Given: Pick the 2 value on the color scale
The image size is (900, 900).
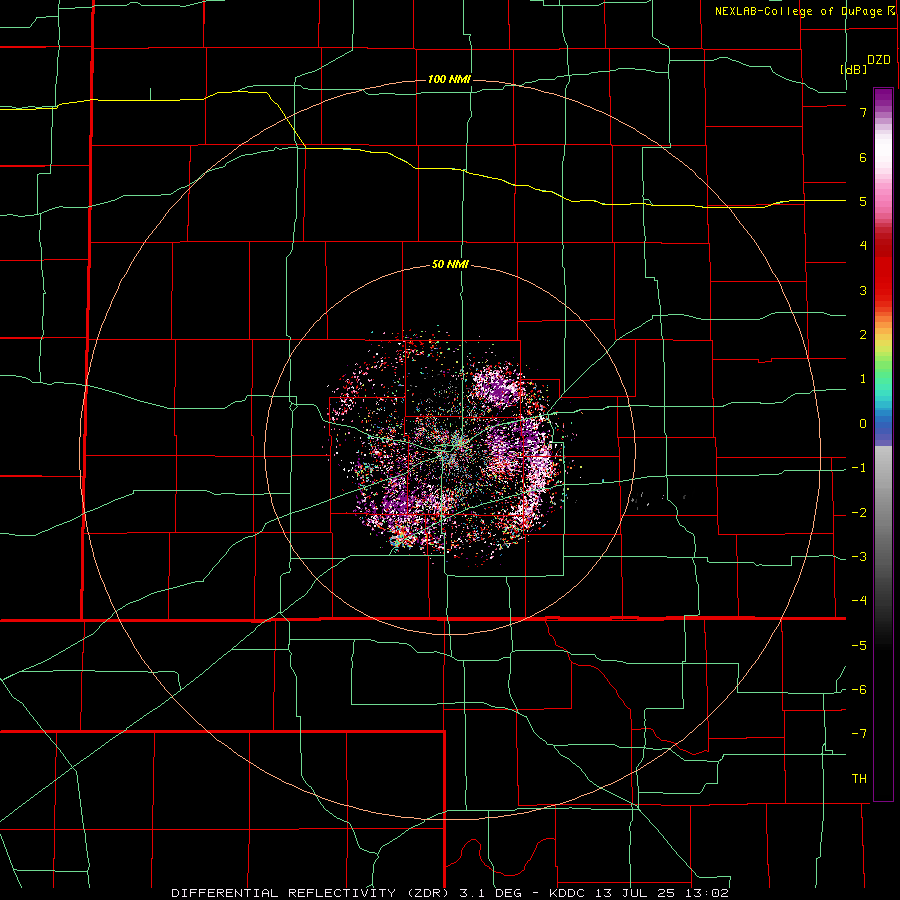Looking at the screenshot, I should pyautogui.click(x=863, y=335).
